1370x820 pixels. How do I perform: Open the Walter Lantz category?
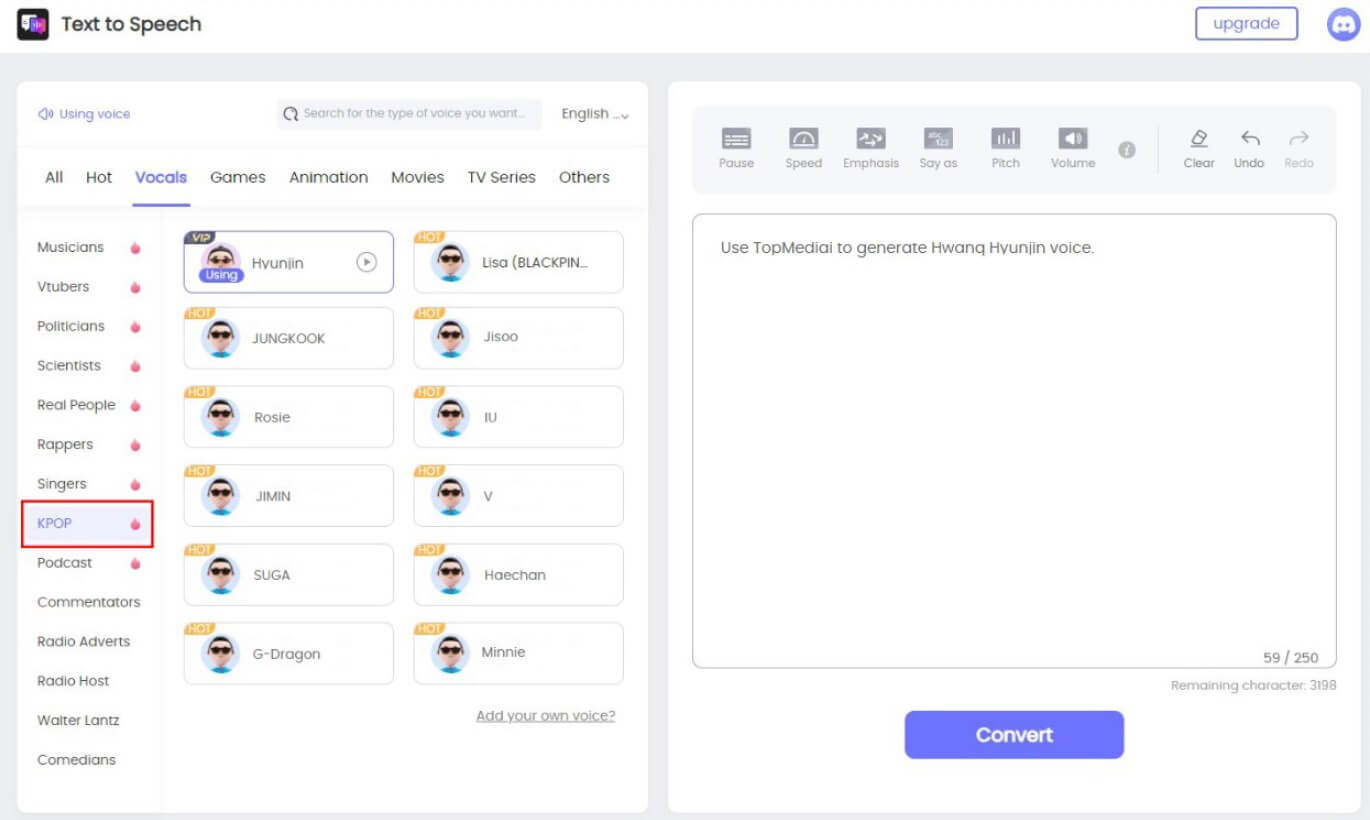pyautogui.click(x=78, y=720)
